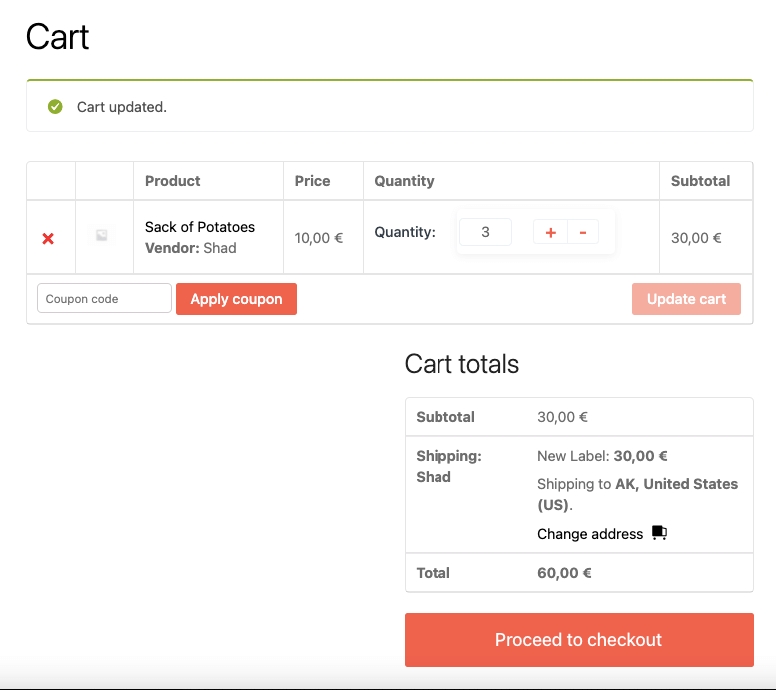Click the 'Quantity:' label in product row
776x690 pixels.
tap(405, 232)
